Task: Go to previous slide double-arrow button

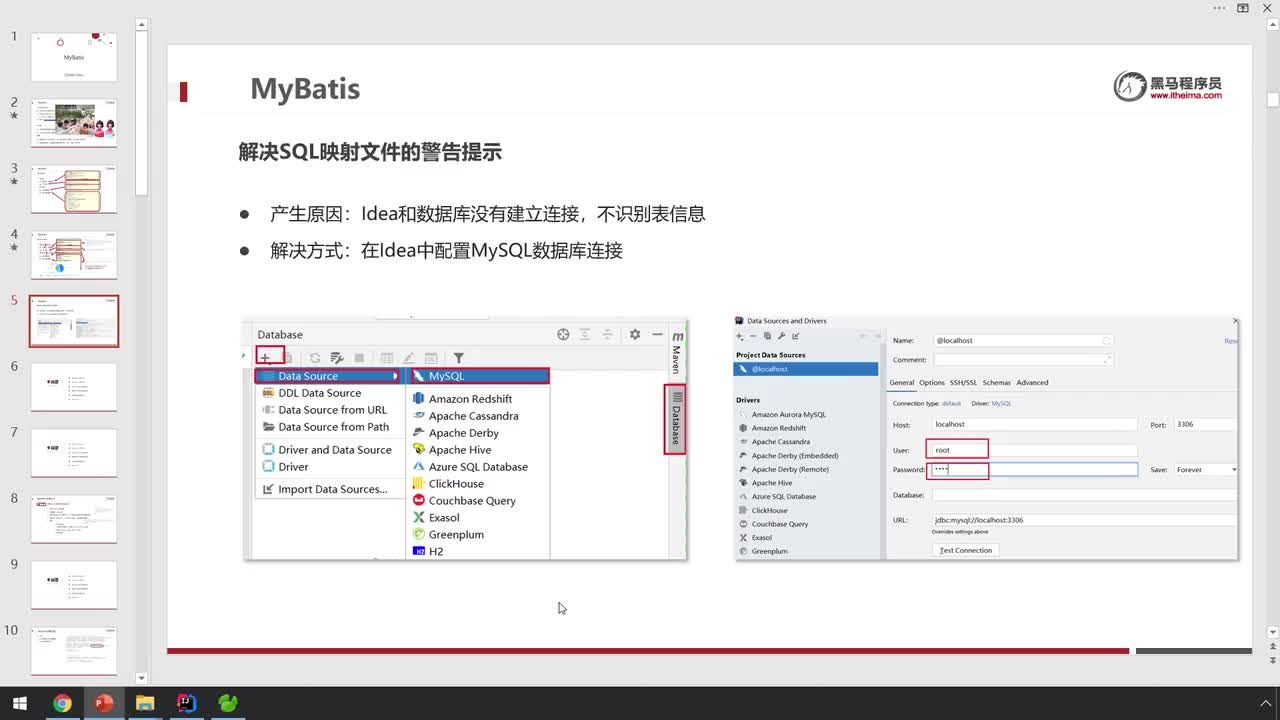Action: [1272, 647]
